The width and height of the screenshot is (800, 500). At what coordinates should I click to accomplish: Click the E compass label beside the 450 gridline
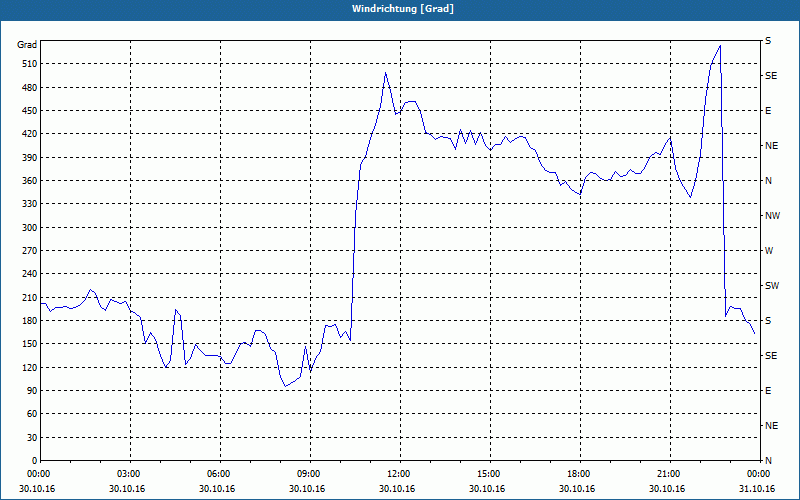tap(768, 111)
